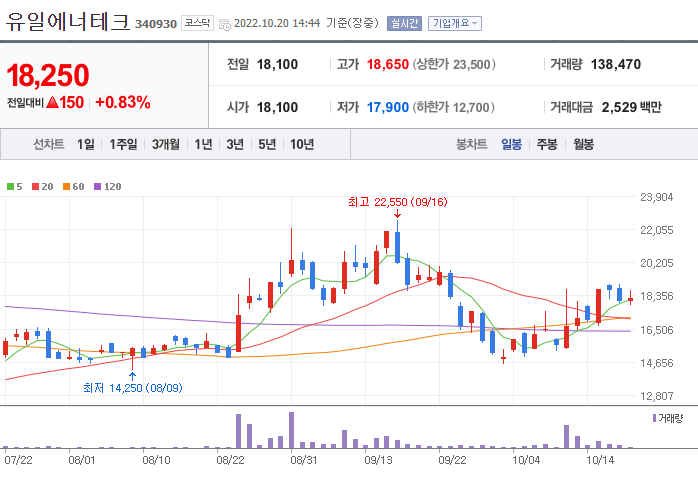Click the +0.83% change value

[123, 102]
